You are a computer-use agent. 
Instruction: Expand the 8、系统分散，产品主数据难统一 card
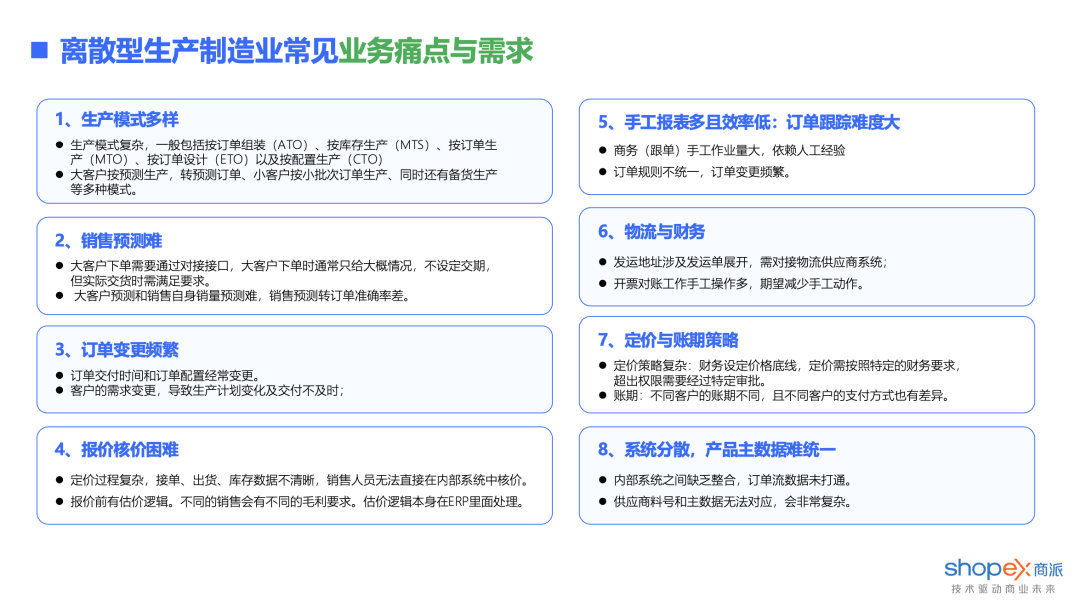806,475
